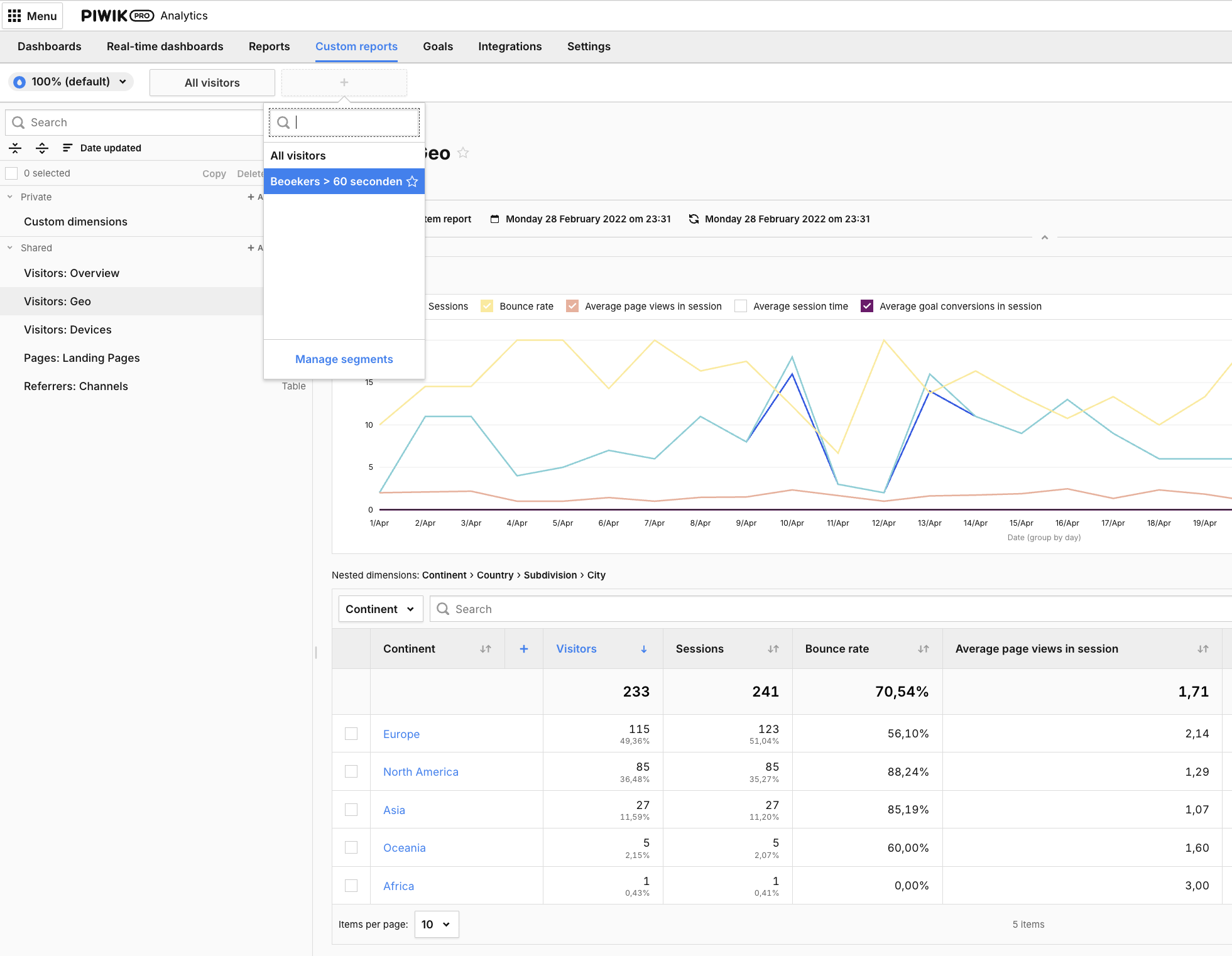Screen dimensions: 1232x956
Task: Go to Dashboards tab
Action: coord(50,46)
